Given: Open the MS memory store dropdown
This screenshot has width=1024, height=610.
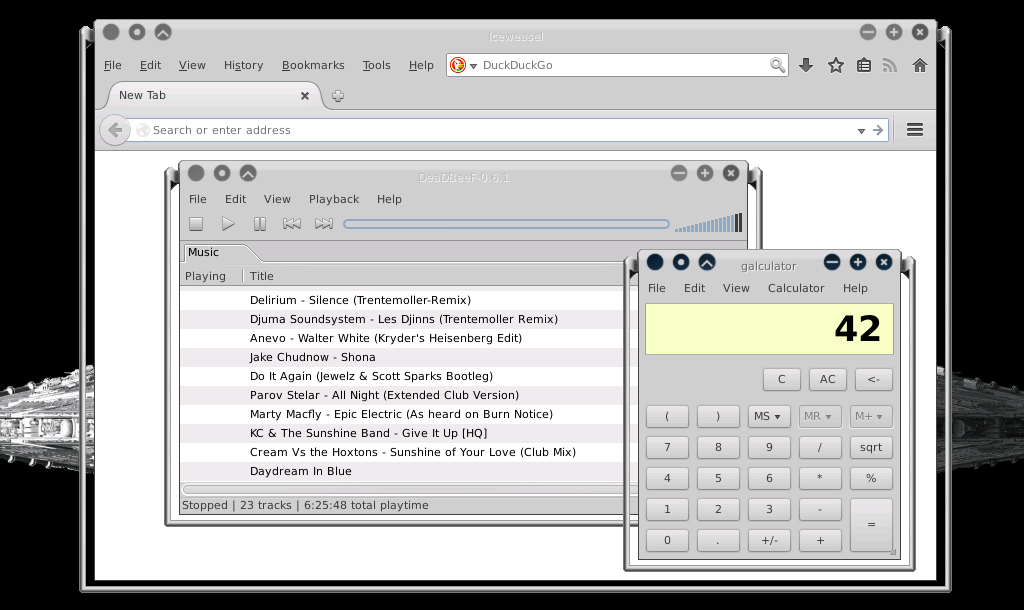Looking at the screenshot, I should pos(769,416).
